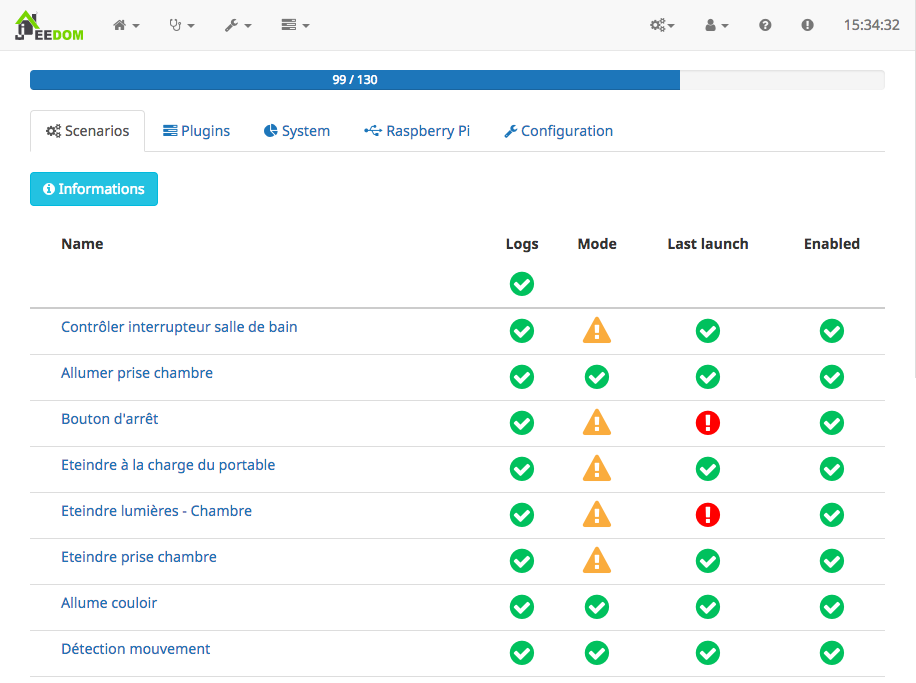Click the Logs status icon for Bouton d'arrêt

click(x=521, y=423)
